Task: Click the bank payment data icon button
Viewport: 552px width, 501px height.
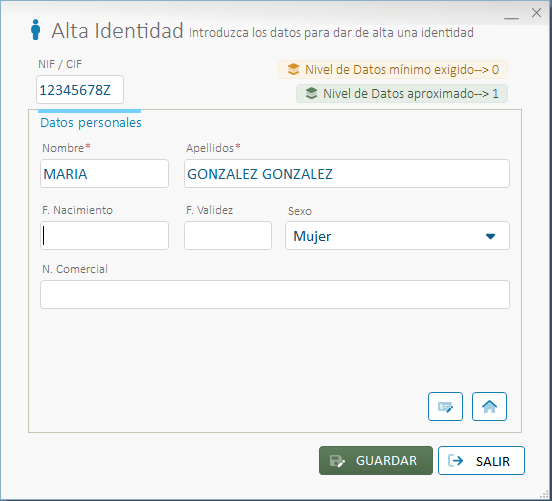Action: 445,407
